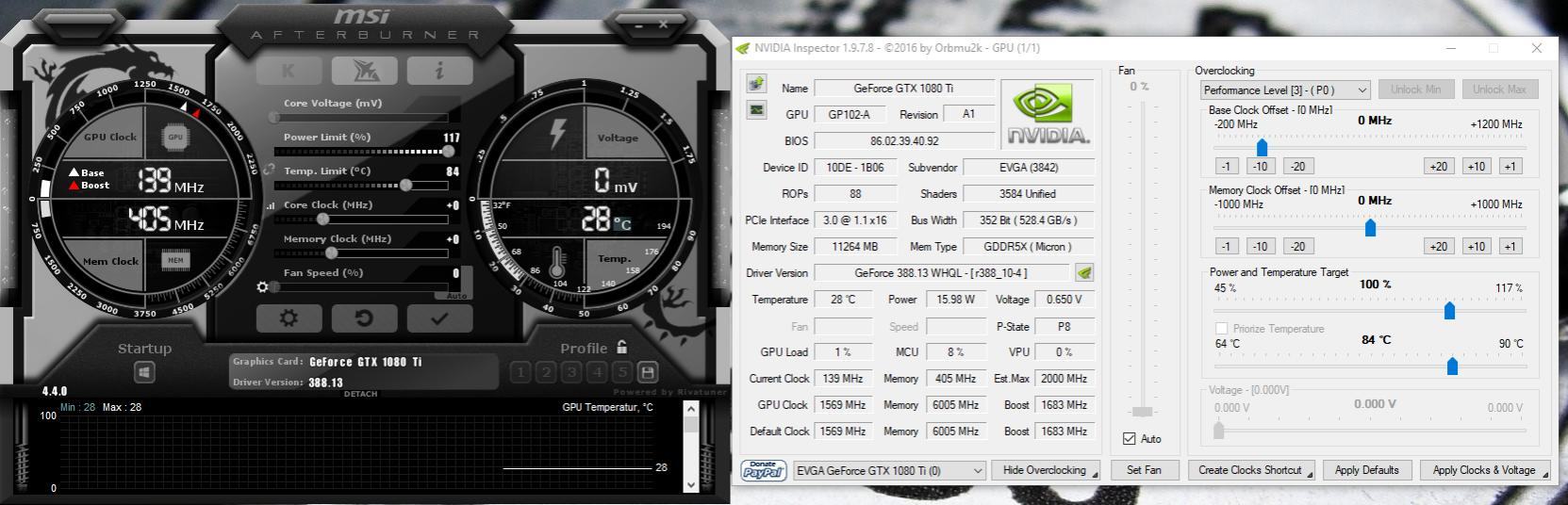The width and height of the screenshot is (1568, 505).
Task: Click the Apply Defaults button
Action: pyautogui.click(x=1367, y=470)
